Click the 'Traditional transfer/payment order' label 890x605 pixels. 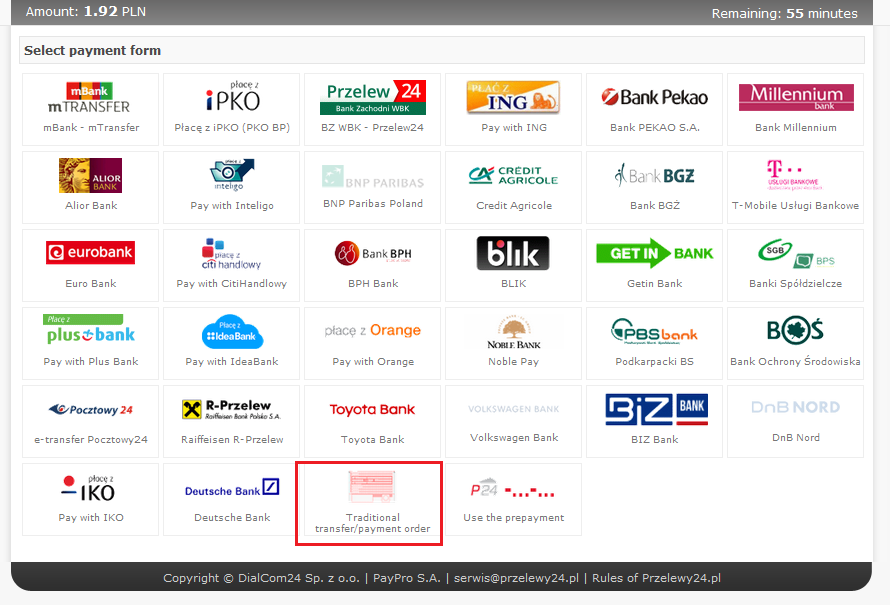click(372, 523)
